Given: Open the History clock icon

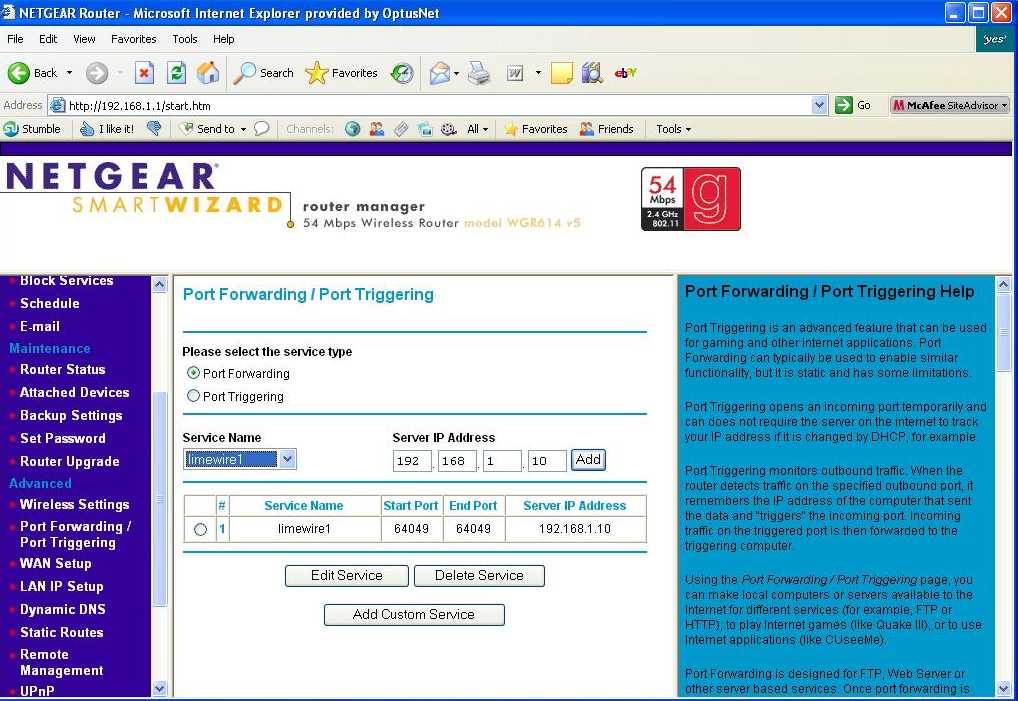Looking at the screenshot, I should pos(402,73).
